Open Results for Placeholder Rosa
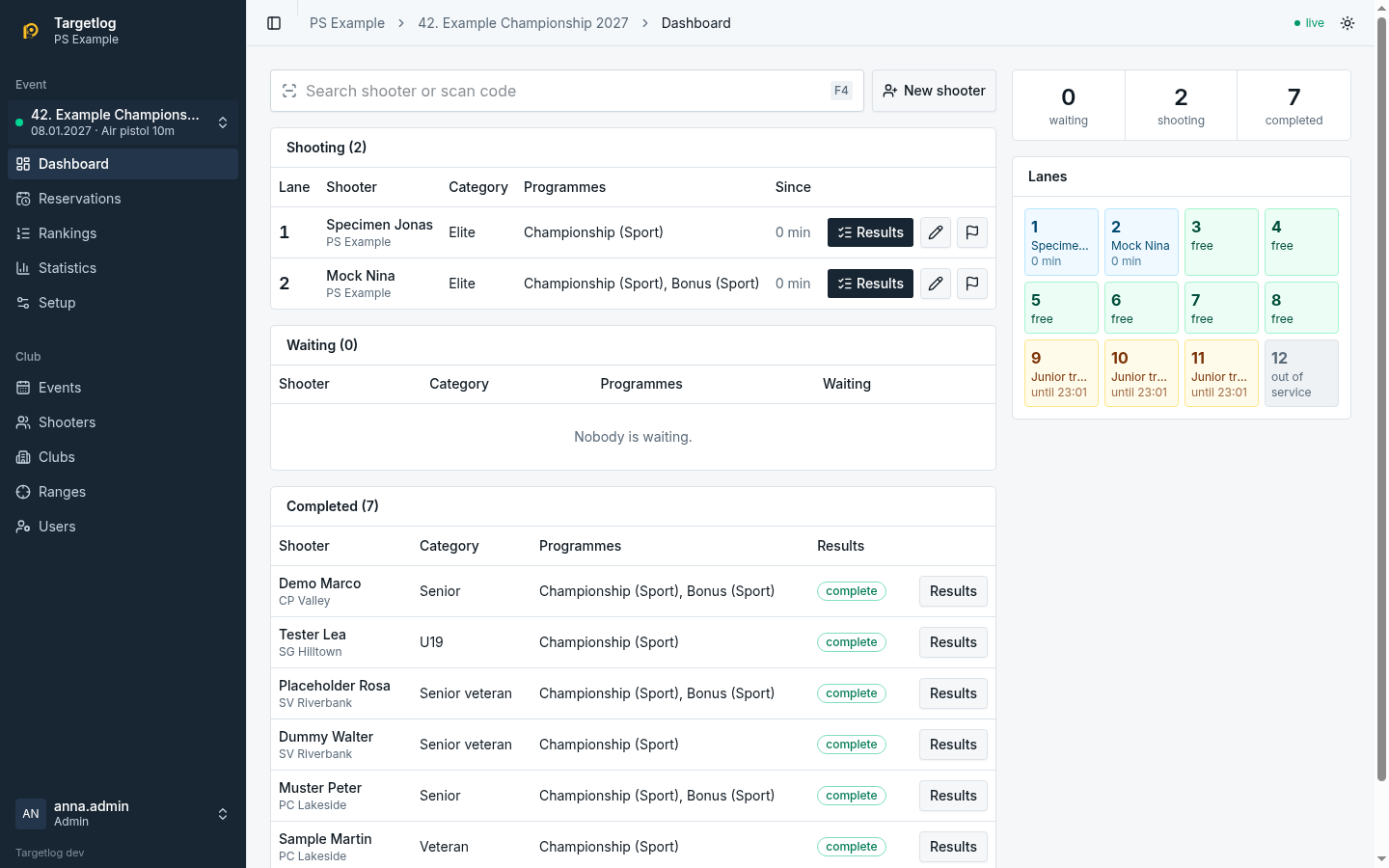1389x868 pixels. click(x=953, y=693)
